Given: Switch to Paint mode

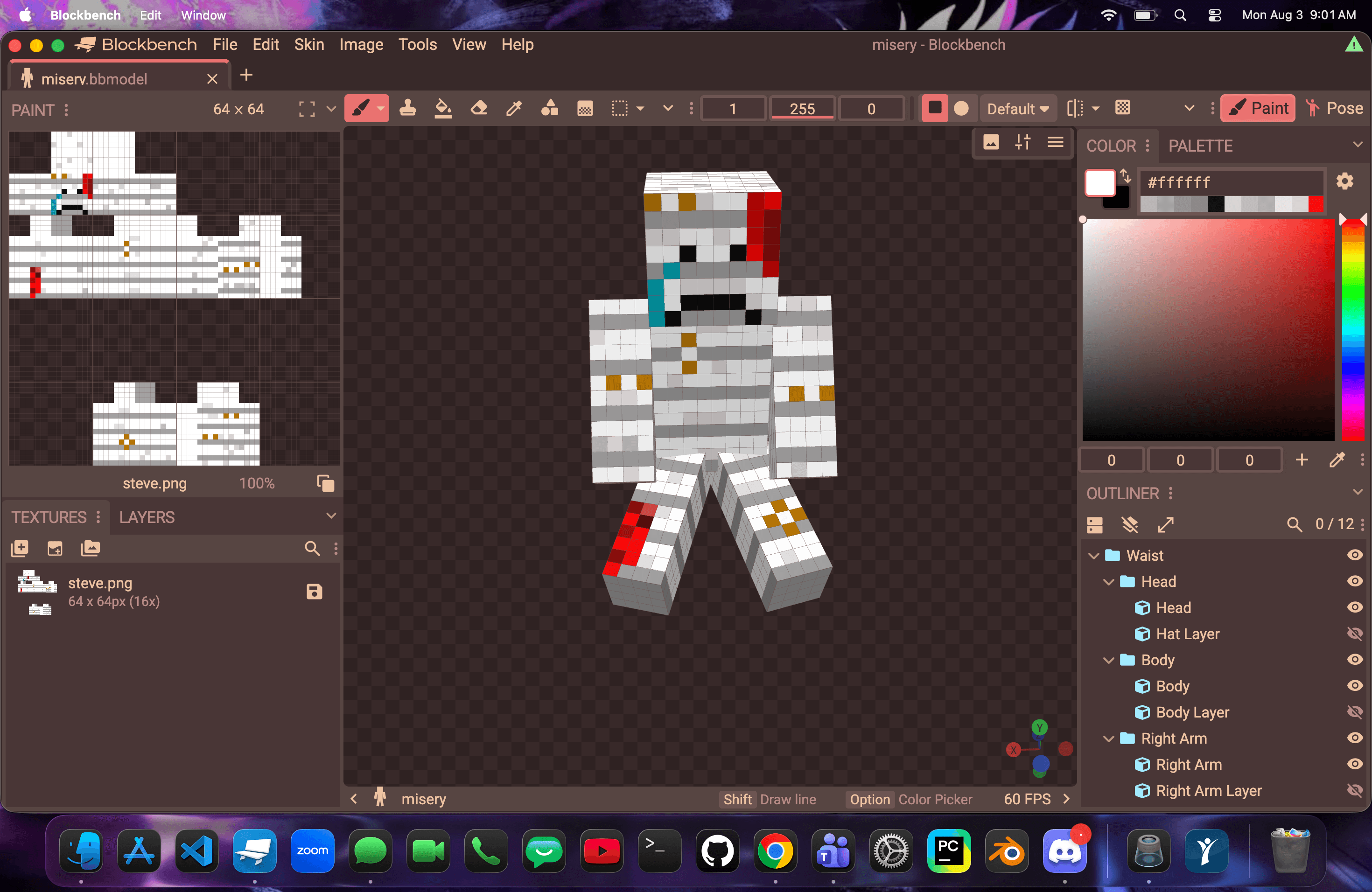Looking at the screenshot, I should pyautogui.click(x=1258, y=108).
